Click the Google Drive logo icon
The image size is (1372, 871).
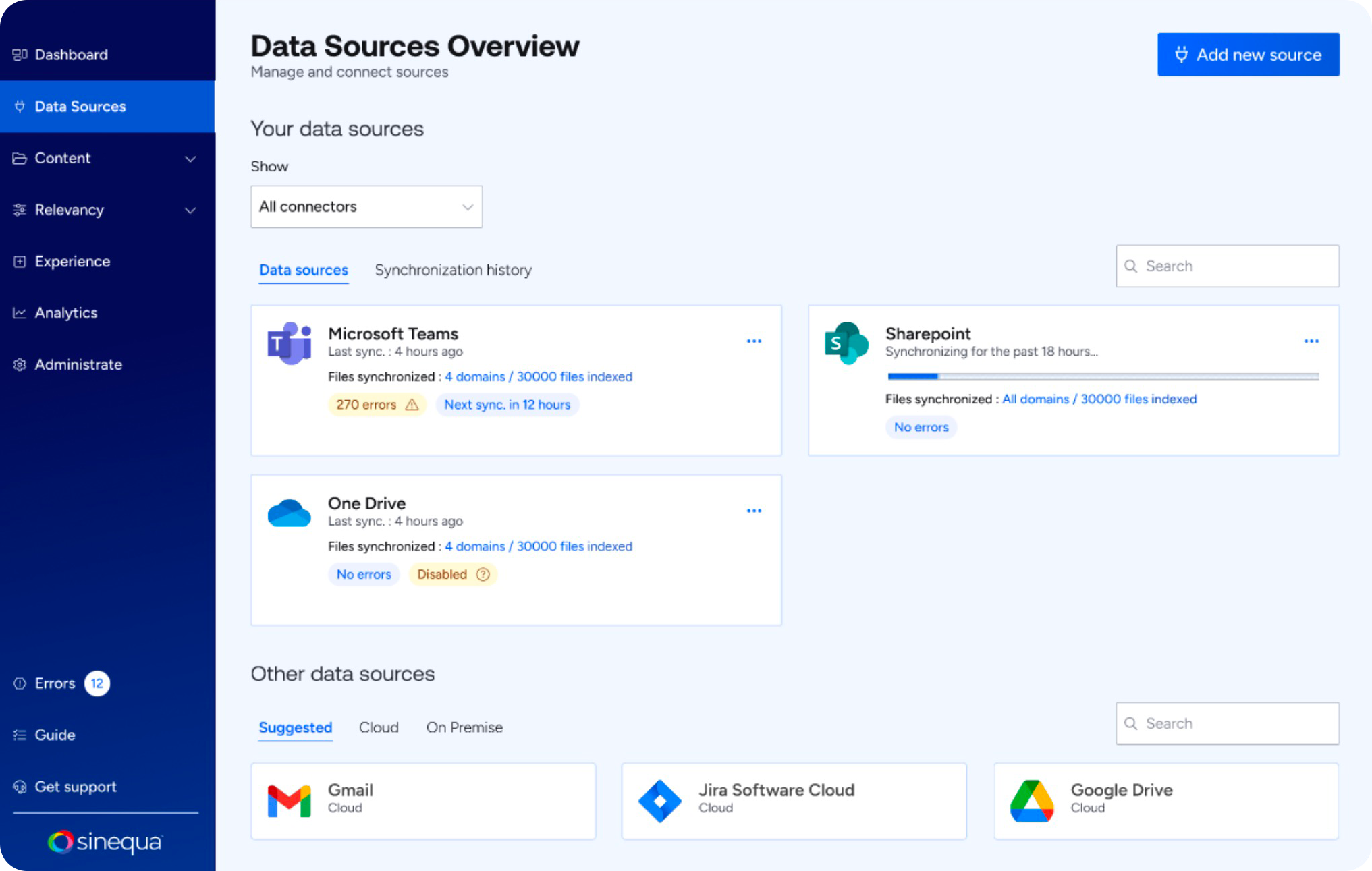tap(1031, 800)
